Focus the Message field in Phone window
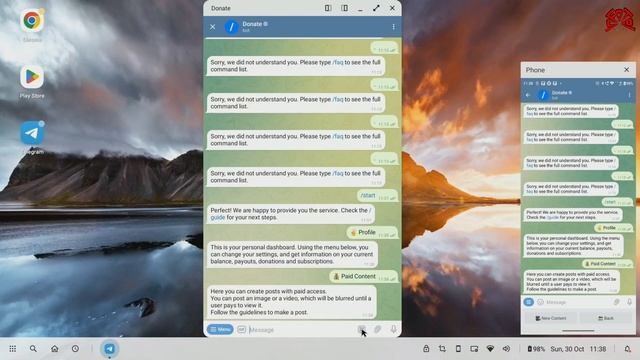640x360 pixels. click(578, 302)
